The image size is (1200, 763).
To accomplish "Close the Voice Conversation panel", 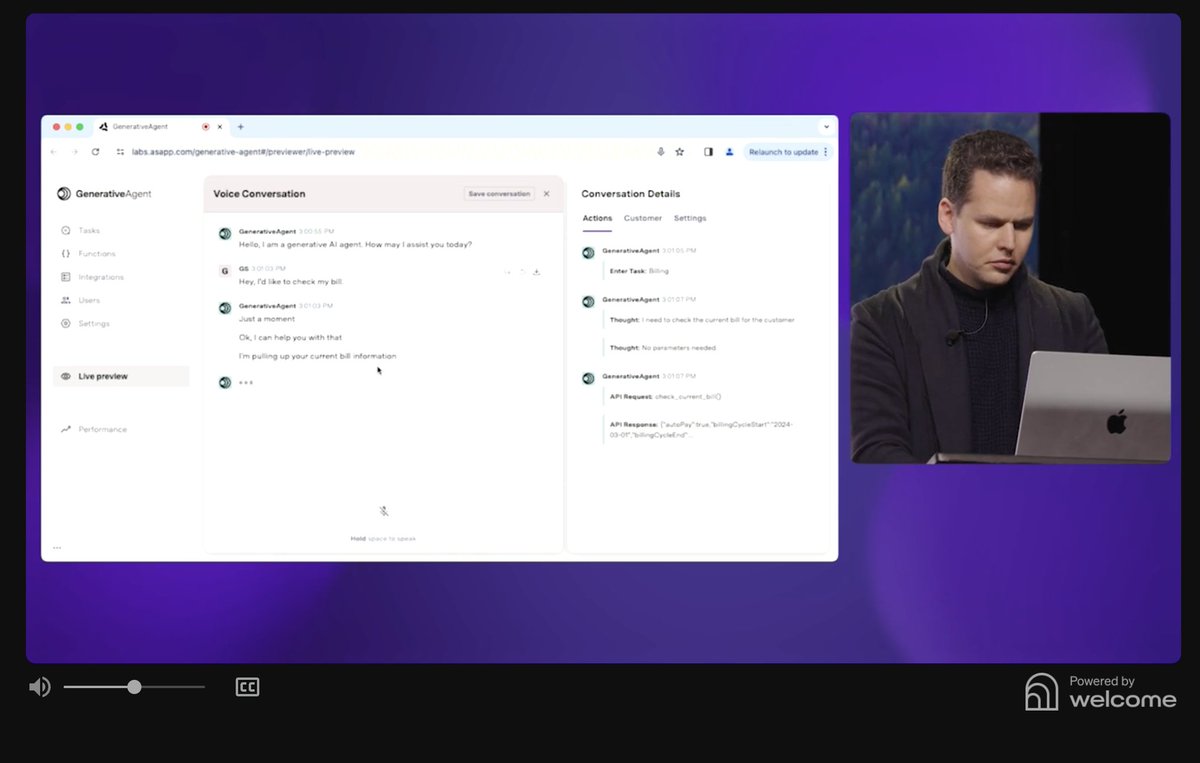I will click(x=546, y=194).
